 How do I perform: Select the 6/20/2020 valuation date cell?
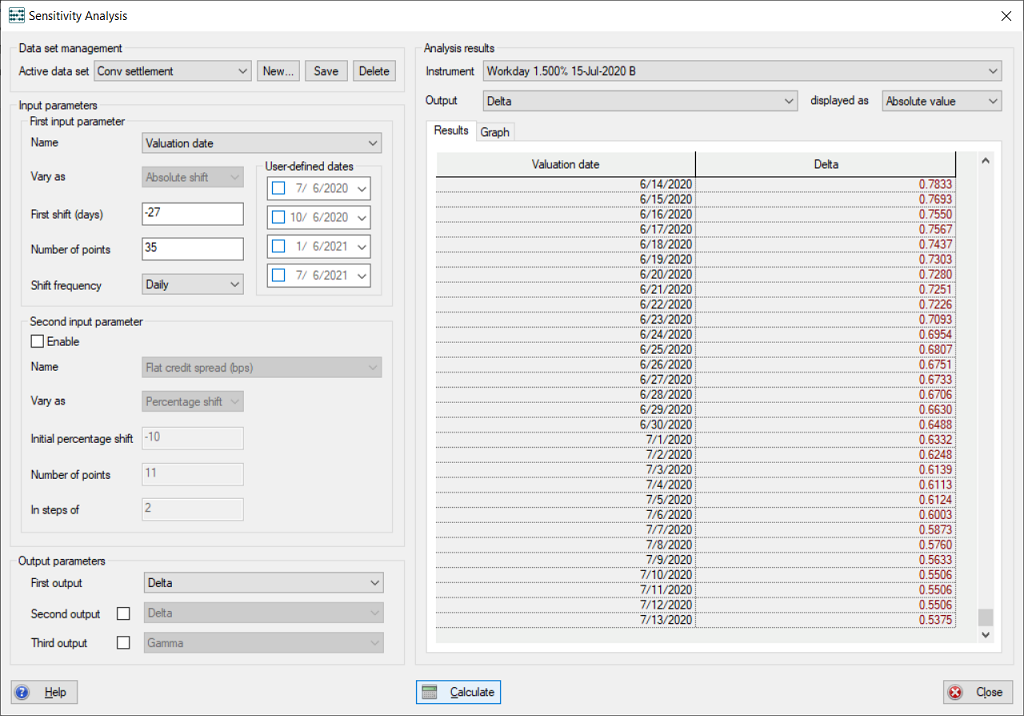coord(566,275)
